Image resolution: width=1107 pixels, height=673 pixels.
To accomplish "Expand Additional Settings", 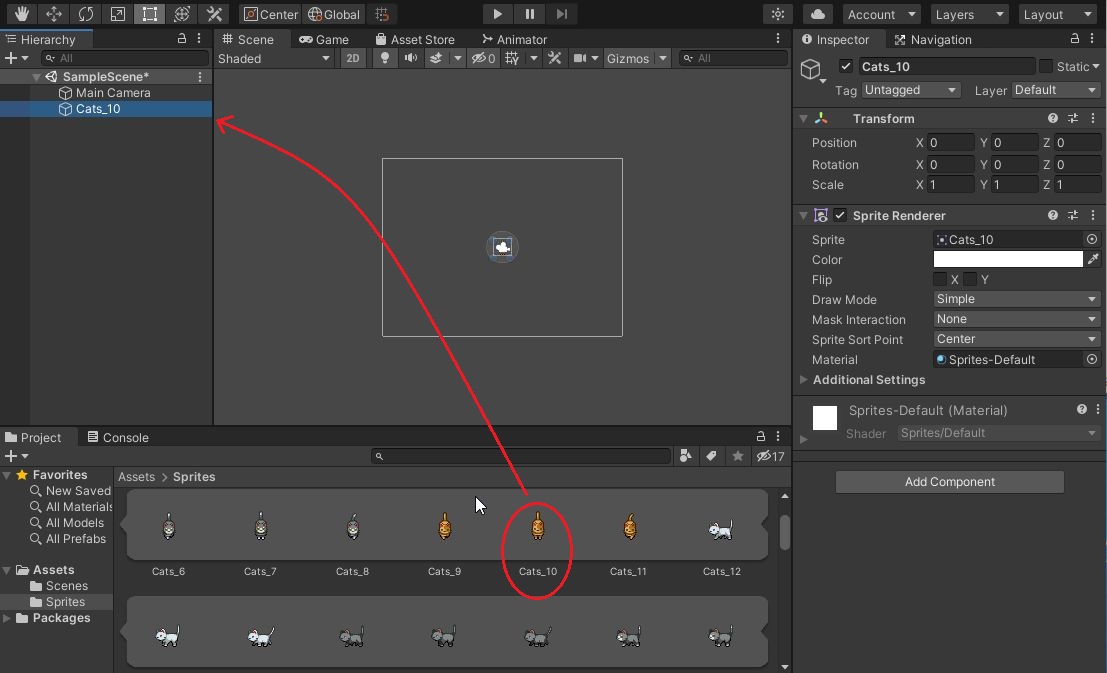I will coord(803,380).
